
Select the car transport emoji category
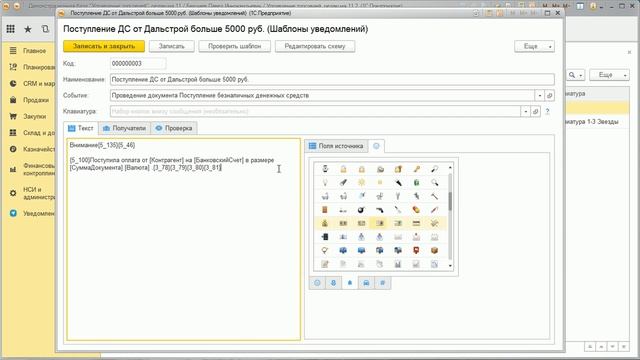tap(366, 283)
